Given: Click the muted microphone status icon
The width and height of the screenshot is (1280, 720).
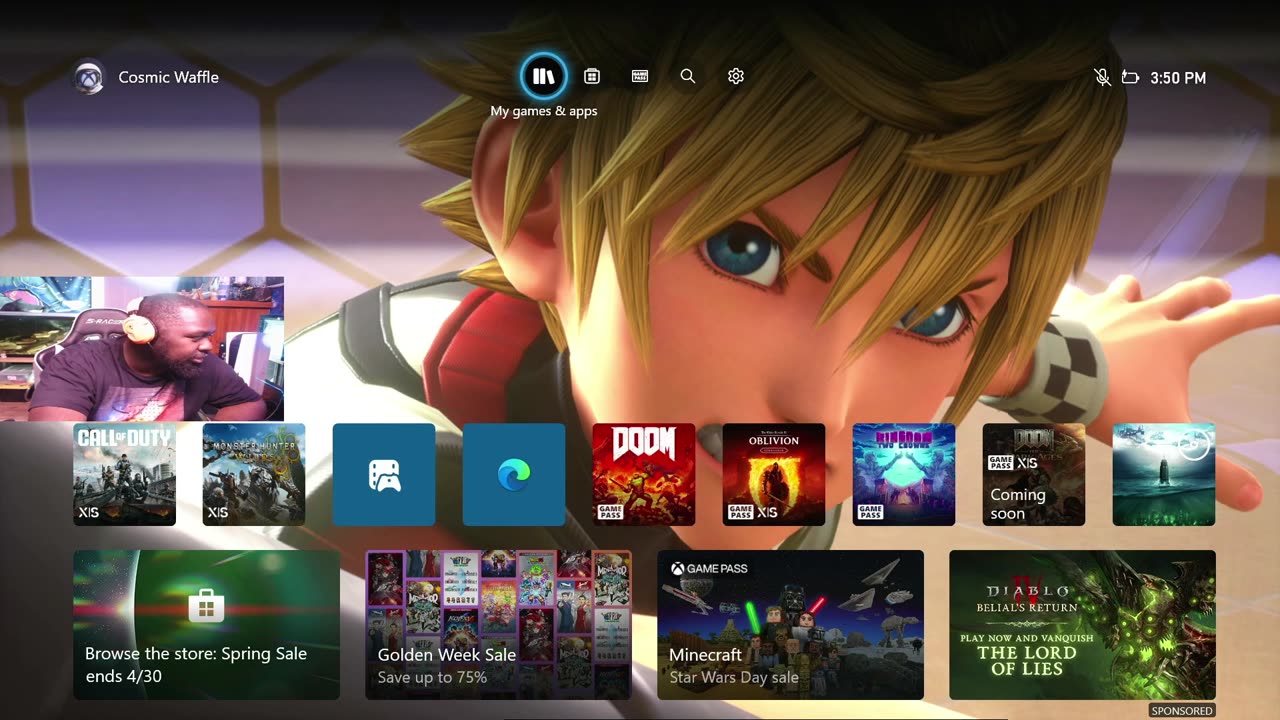Looking at the screenshot, I should pos(1102,77).
